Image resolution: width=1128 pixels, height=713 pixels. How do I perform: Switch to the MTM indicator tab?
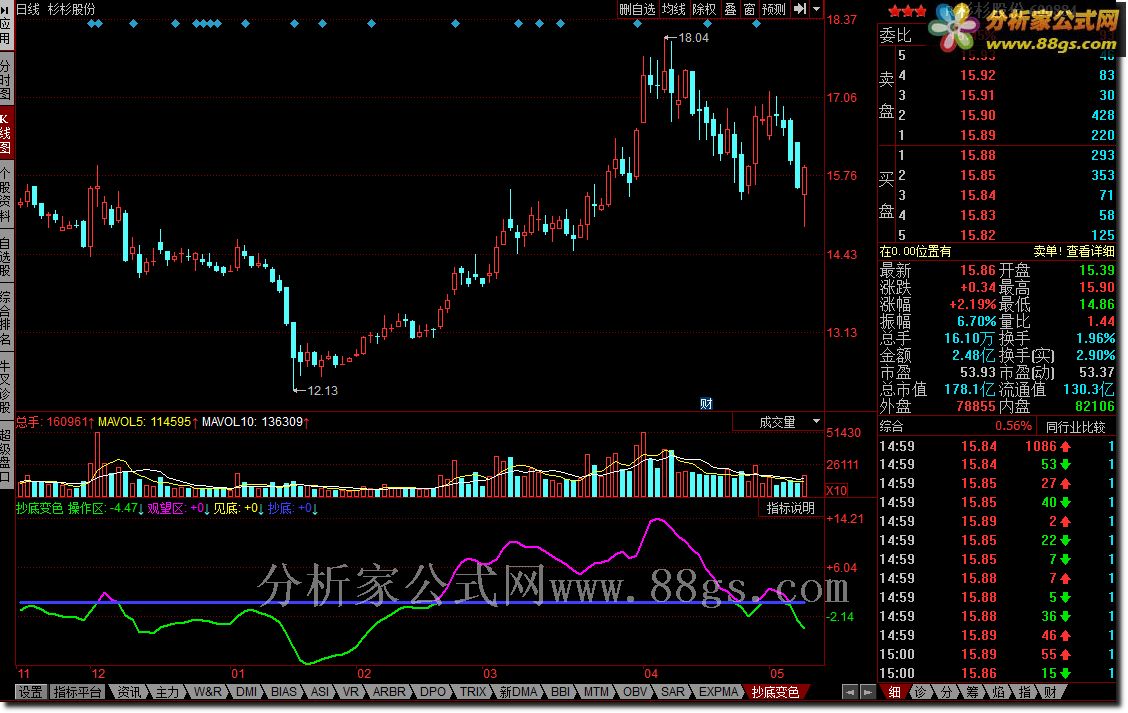[596, 692]
